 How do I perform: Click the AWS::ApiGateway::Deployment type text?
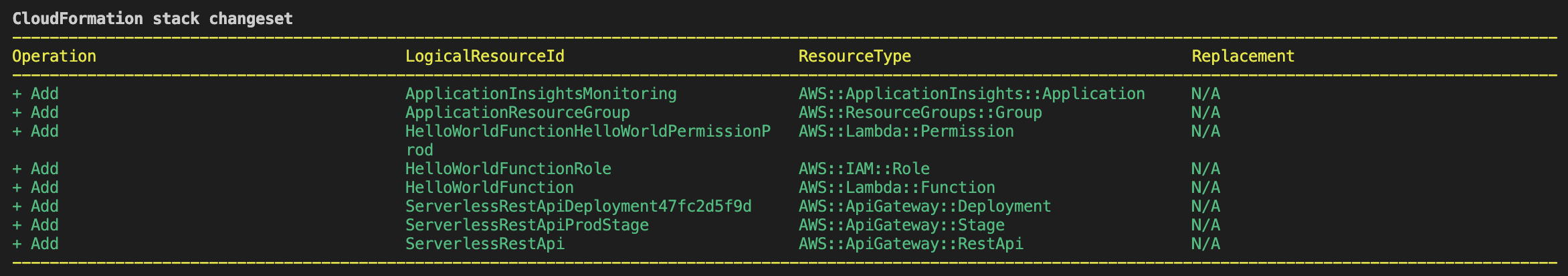pyautogui.click(x=925, y=206)
